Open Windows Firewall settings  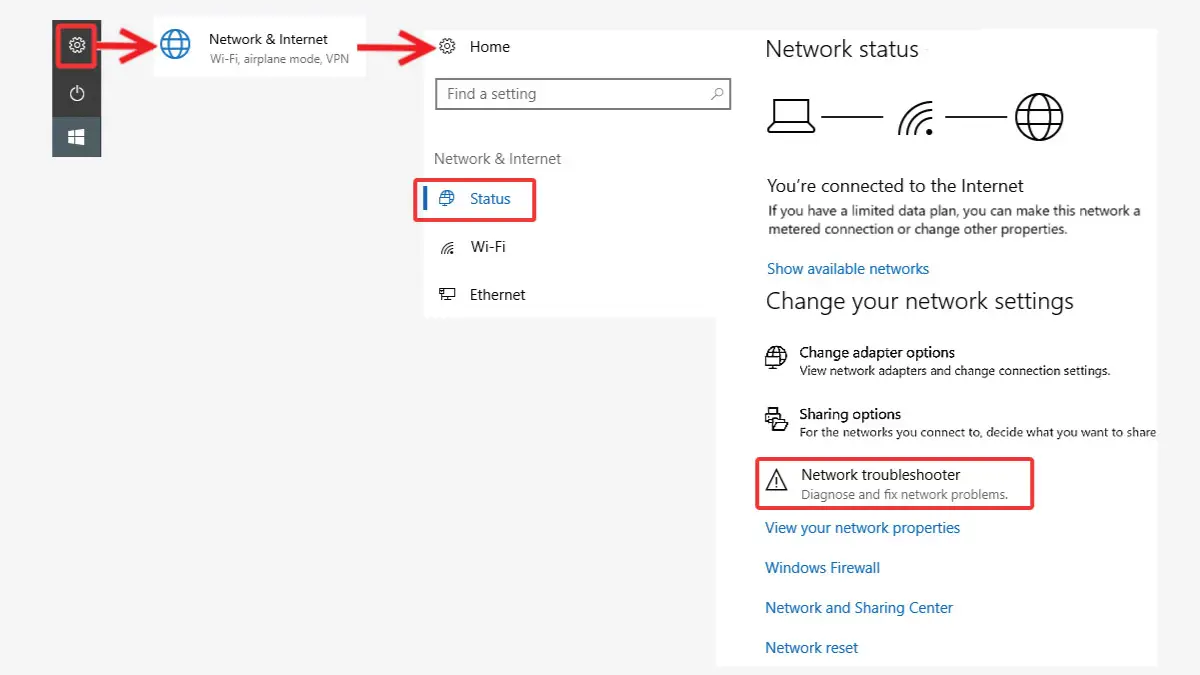pos(822,567)
